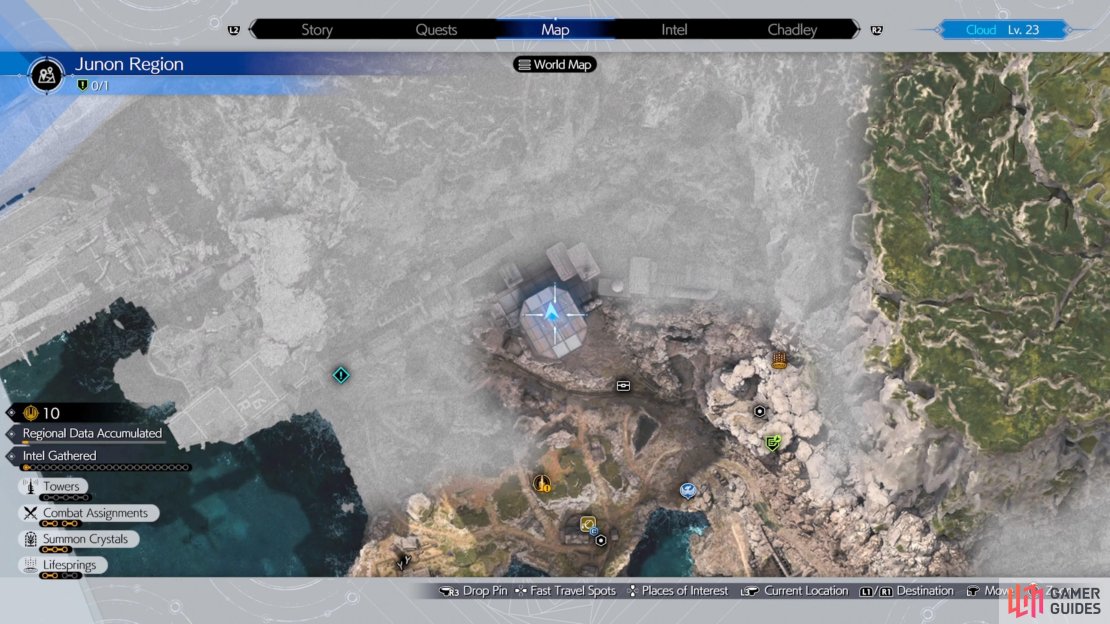Click the hexagon marker above the green marker
This screenshot has height=624, width=1110.
tap(760, 411)
